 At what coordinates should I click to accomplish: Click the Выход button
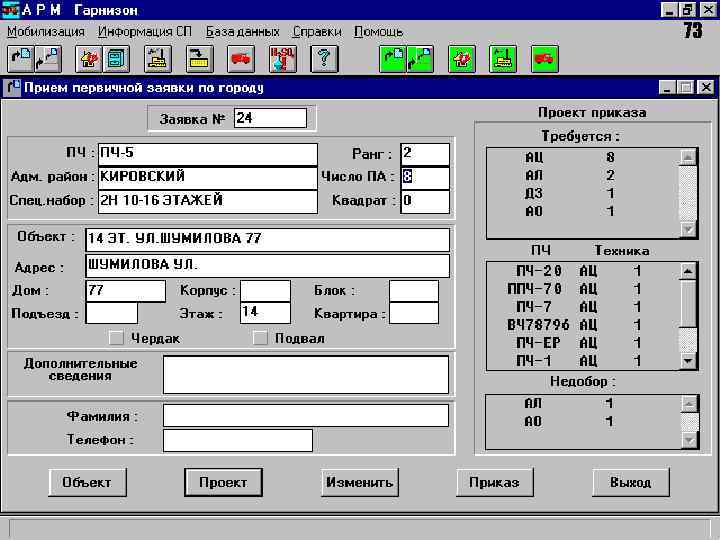(630, 482)
